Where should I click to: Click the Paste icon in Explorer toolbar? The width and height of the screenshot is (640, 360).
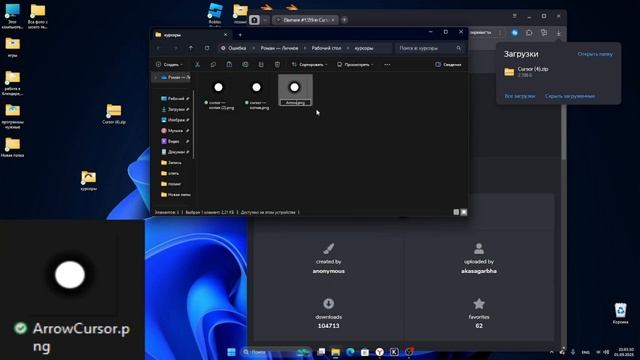pyautogui.click(x=229, y=64)
